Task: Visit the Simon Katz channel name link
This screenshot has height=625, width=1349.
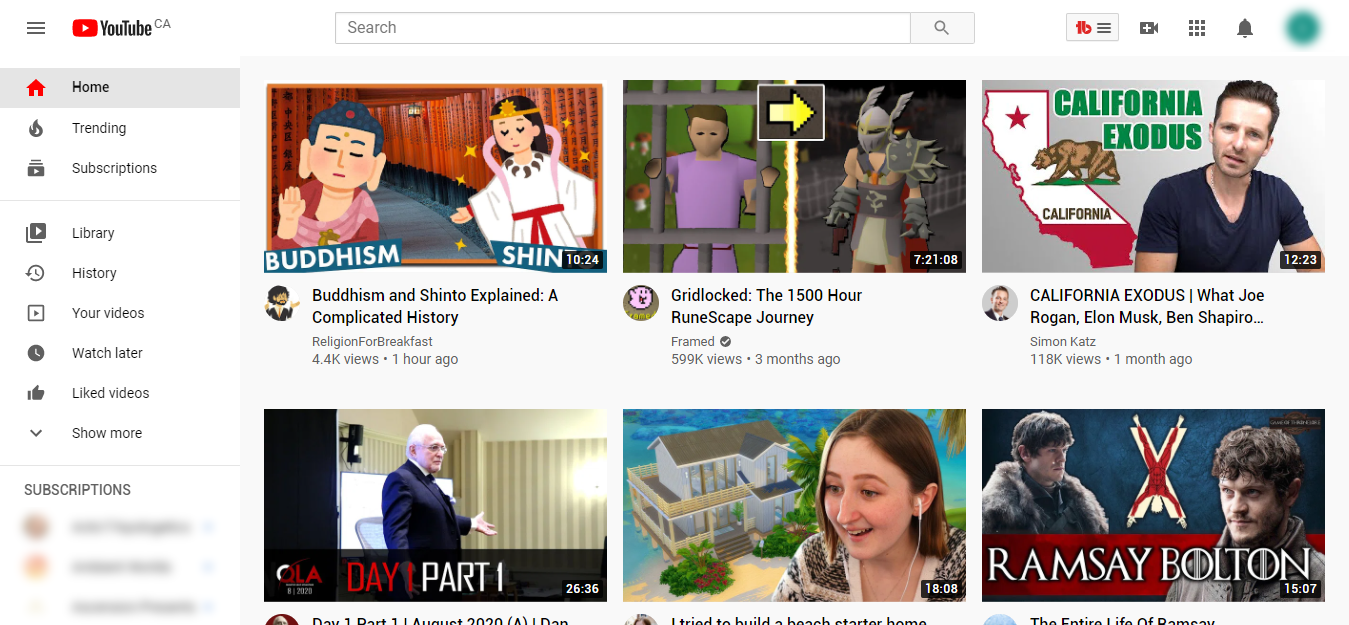Action: click(1063, 342)
